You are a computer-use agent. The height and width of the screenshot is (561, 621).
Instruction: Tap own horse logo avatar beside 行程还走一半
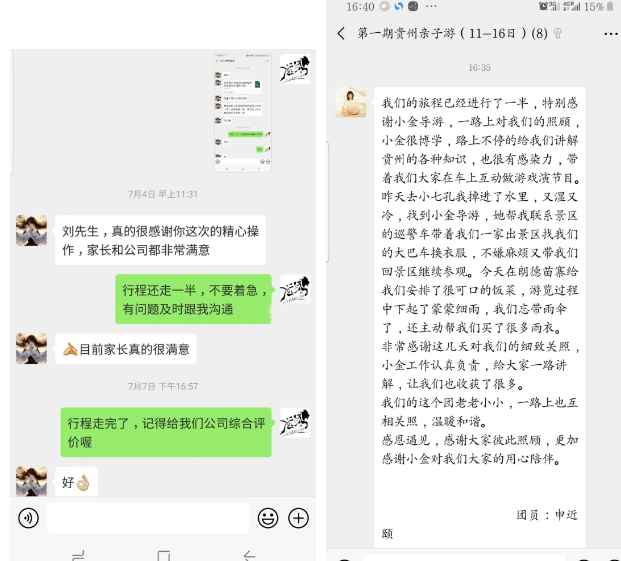click(295, 289)
